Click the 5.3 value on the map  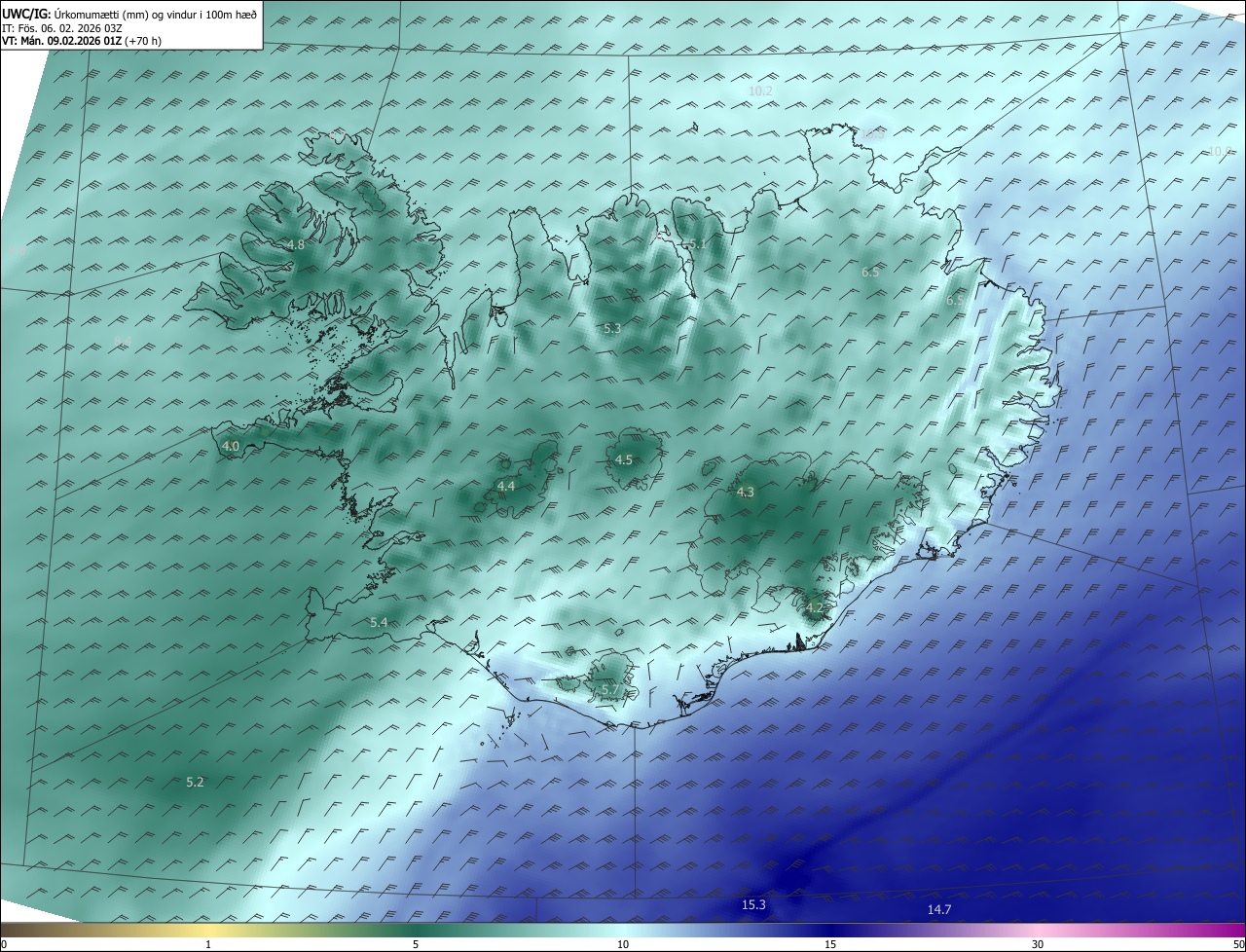[x=612, y=329]
